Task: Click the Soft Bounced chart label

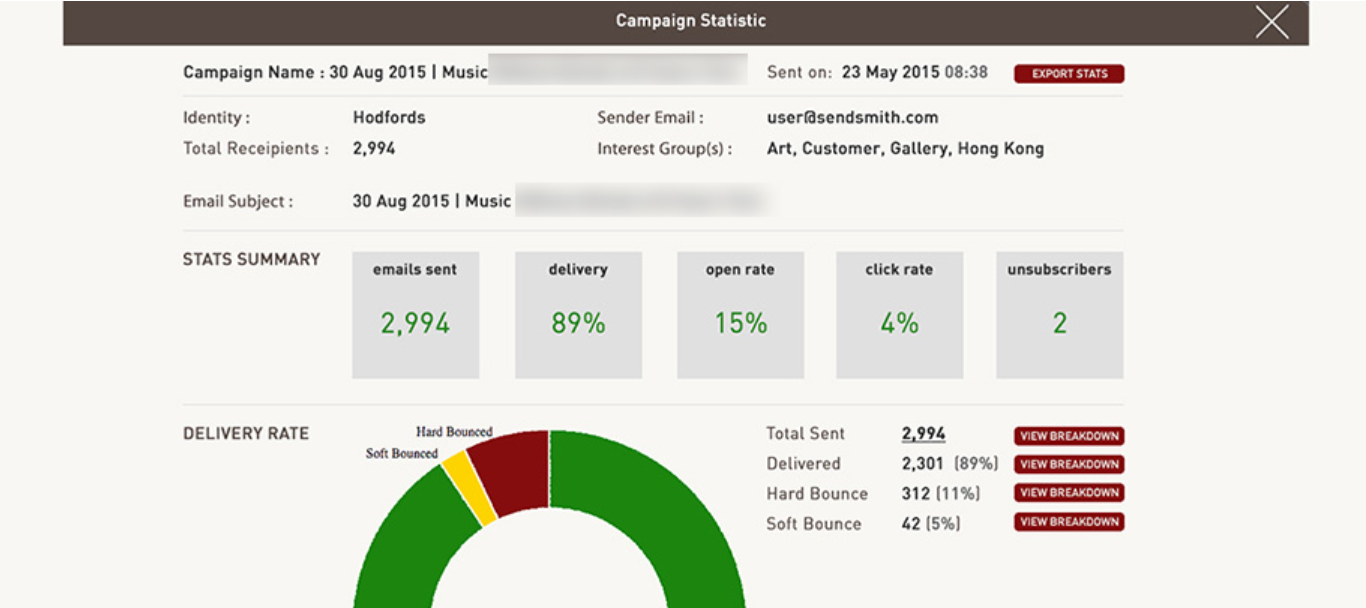Action: (x=400, y=452)
